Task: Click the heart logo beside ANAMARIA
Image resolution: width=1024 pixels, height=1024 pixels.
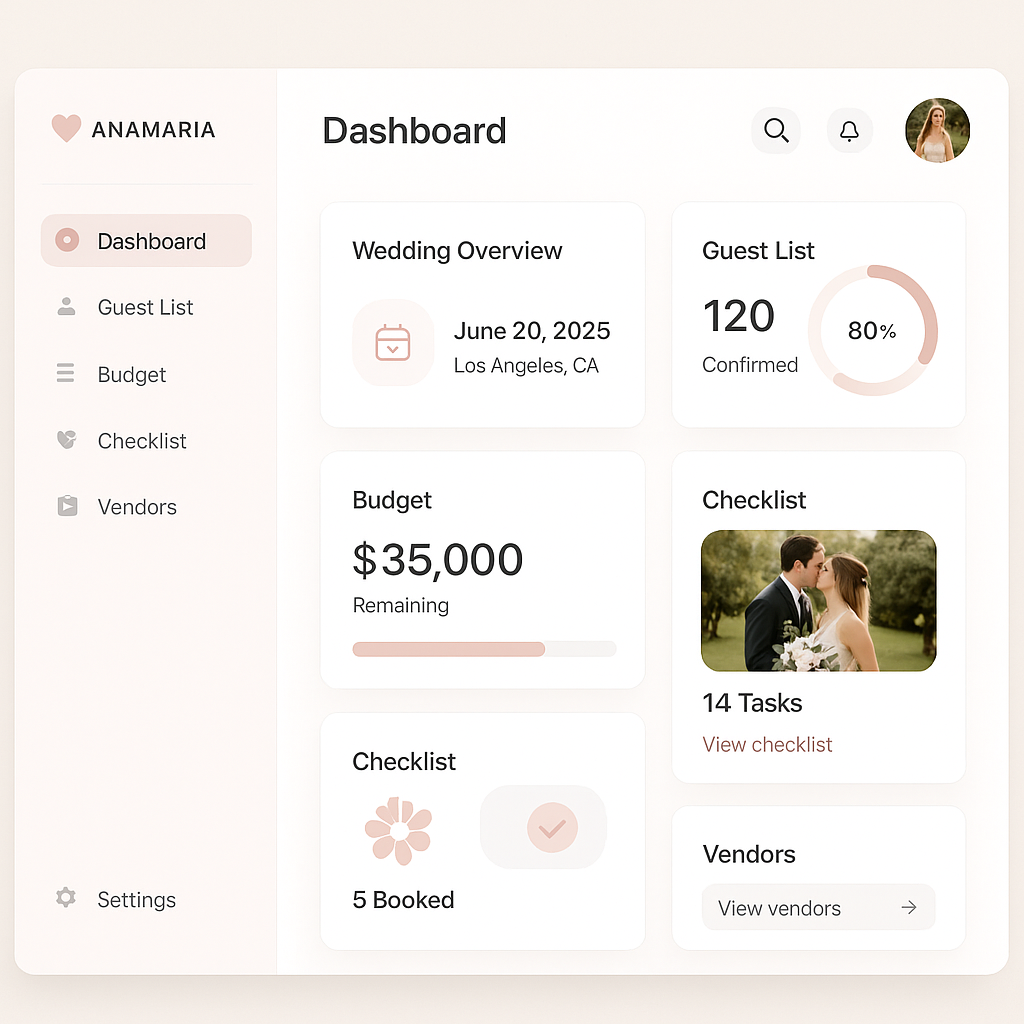Action: (66, 129)
